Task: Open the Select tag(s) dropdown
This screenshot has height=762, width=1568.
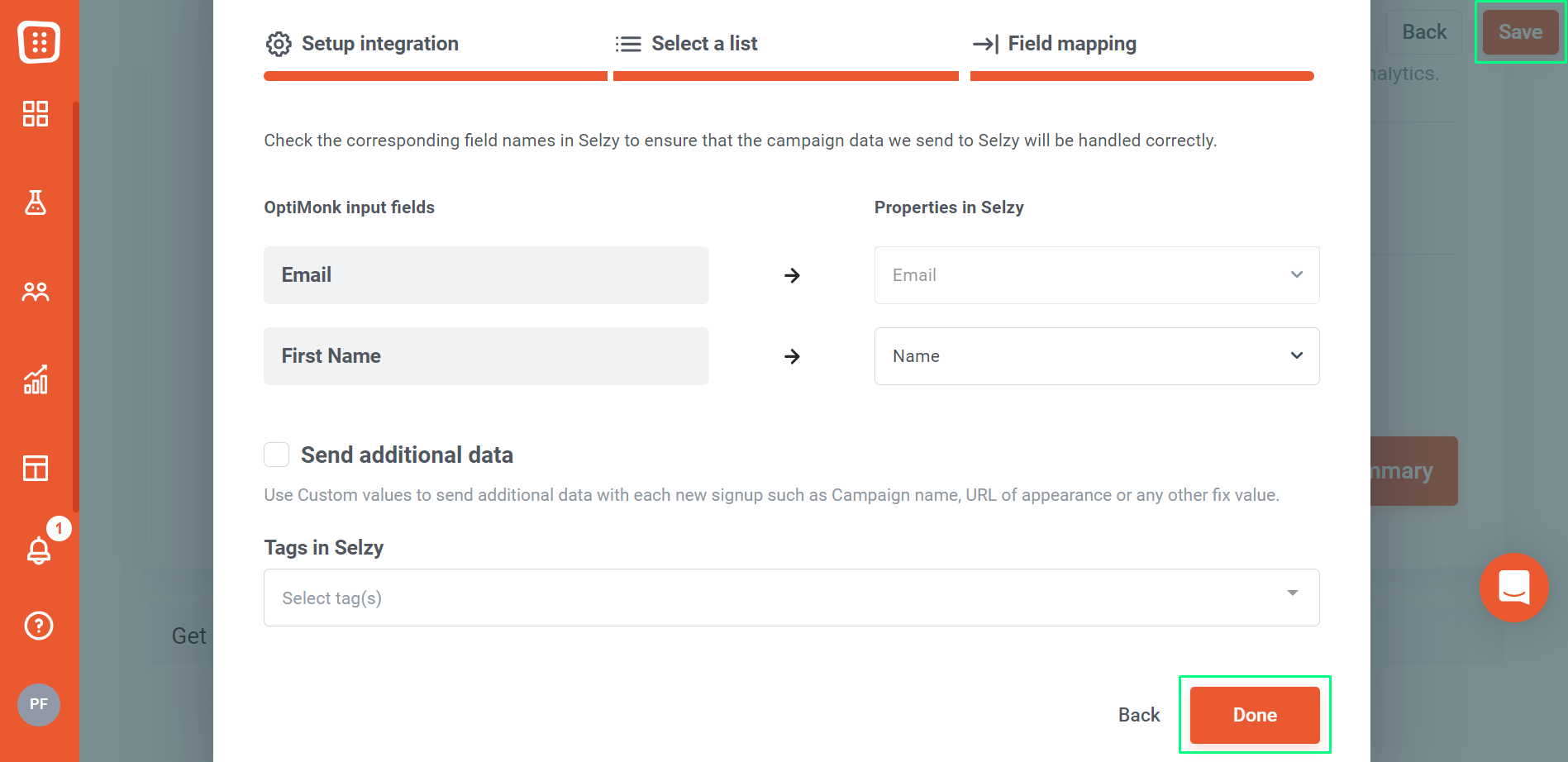Action: coord(791,598)
